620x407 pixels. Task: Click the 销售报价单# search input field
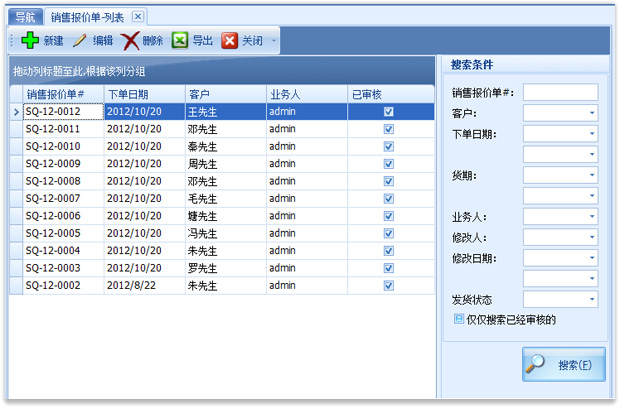coord(560,92)
